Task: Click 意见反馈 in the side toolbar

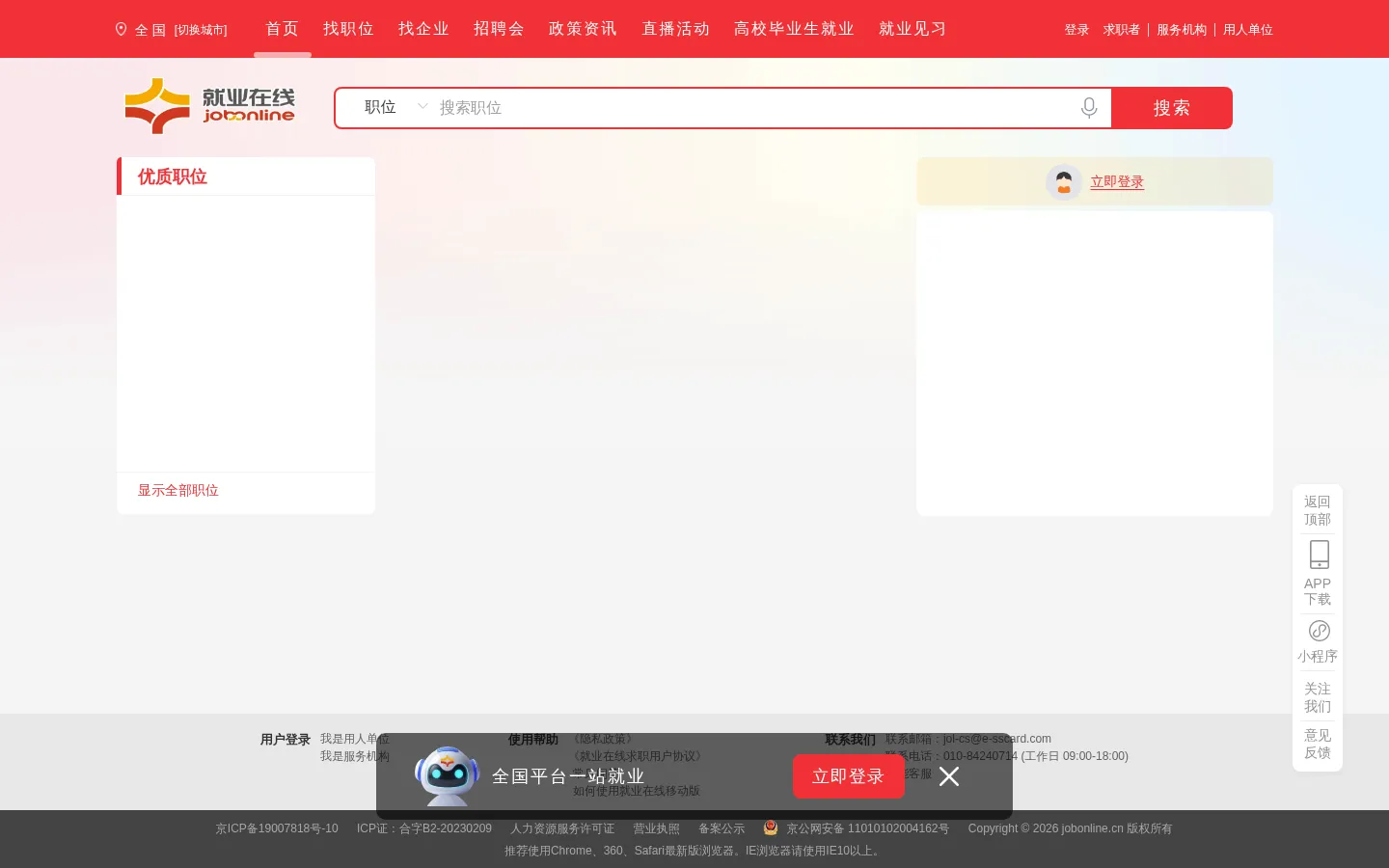Action: click(x=1318, y=744)
